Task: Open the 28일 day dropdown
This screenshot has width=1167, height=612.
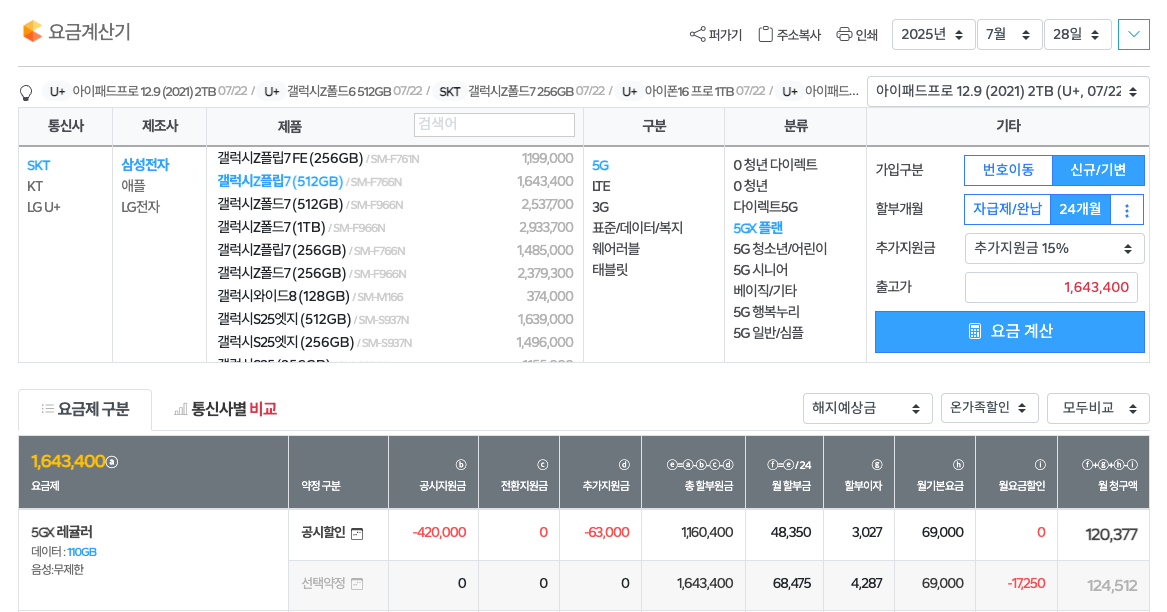Action: [1078, 34]
